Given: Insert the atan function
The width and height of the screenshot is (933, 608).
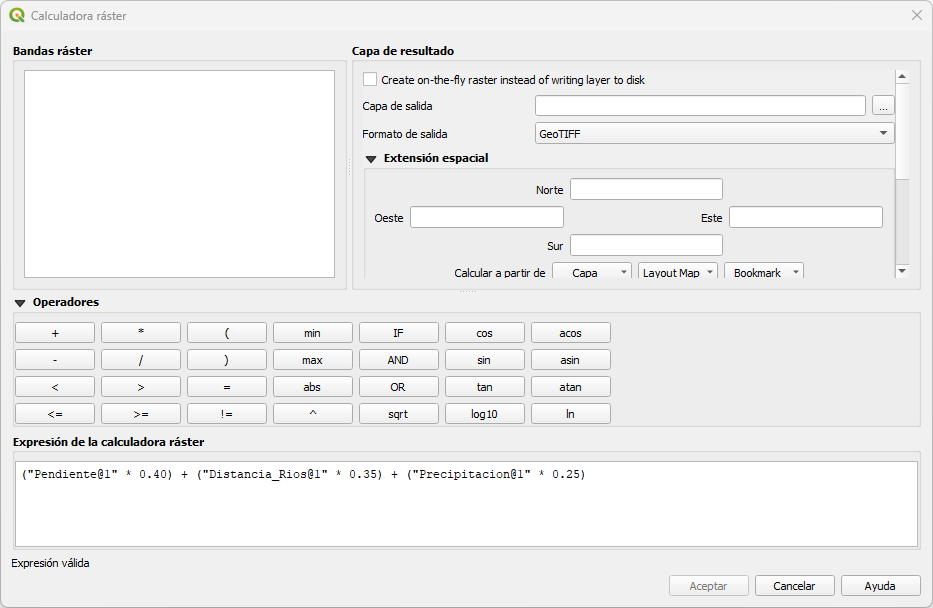Looking at the screenshot, I should tap(571, 387).
